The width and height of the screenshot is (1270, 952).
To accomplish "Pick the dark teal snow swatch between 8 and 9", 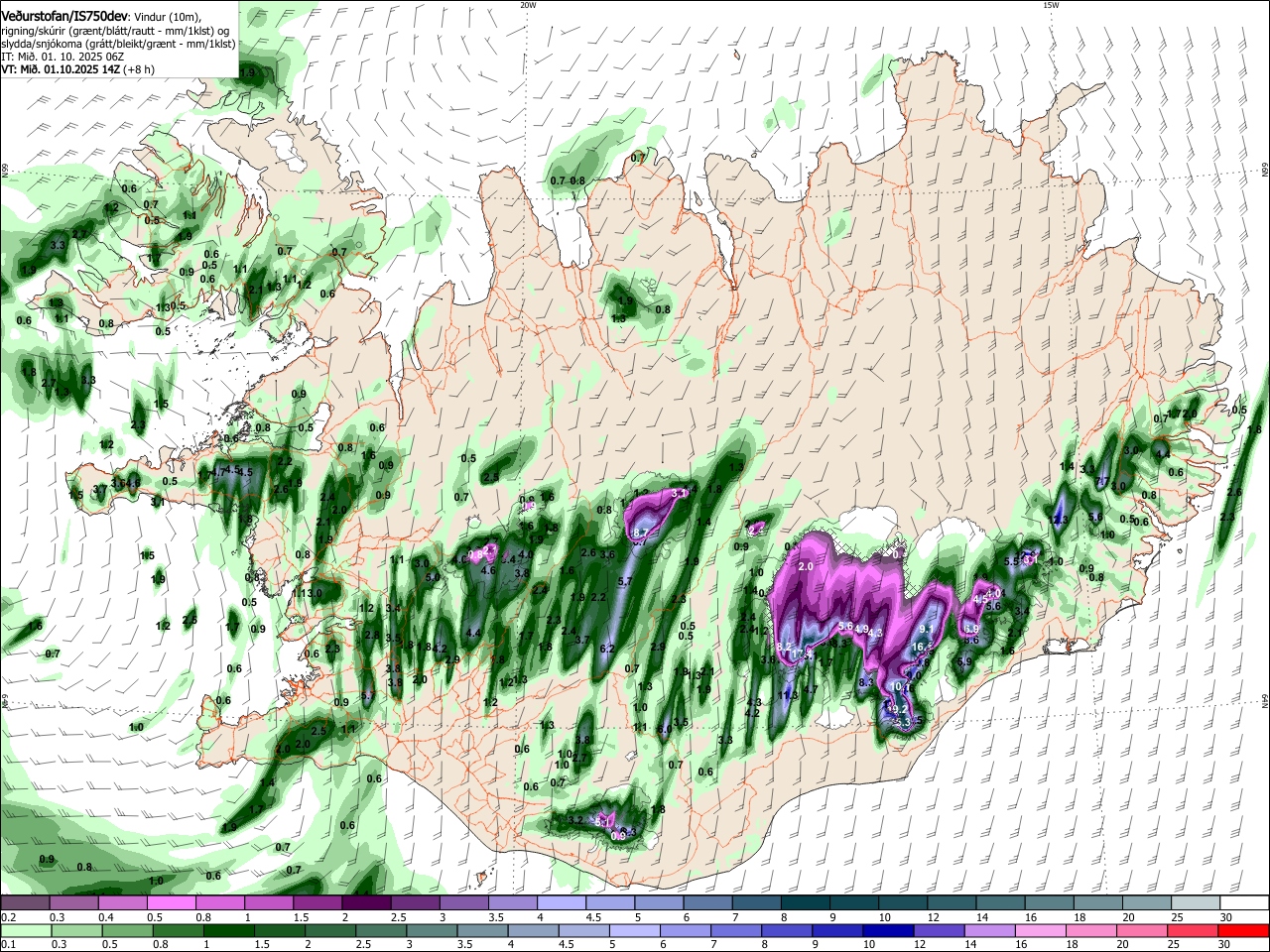I will click(805, 903).
